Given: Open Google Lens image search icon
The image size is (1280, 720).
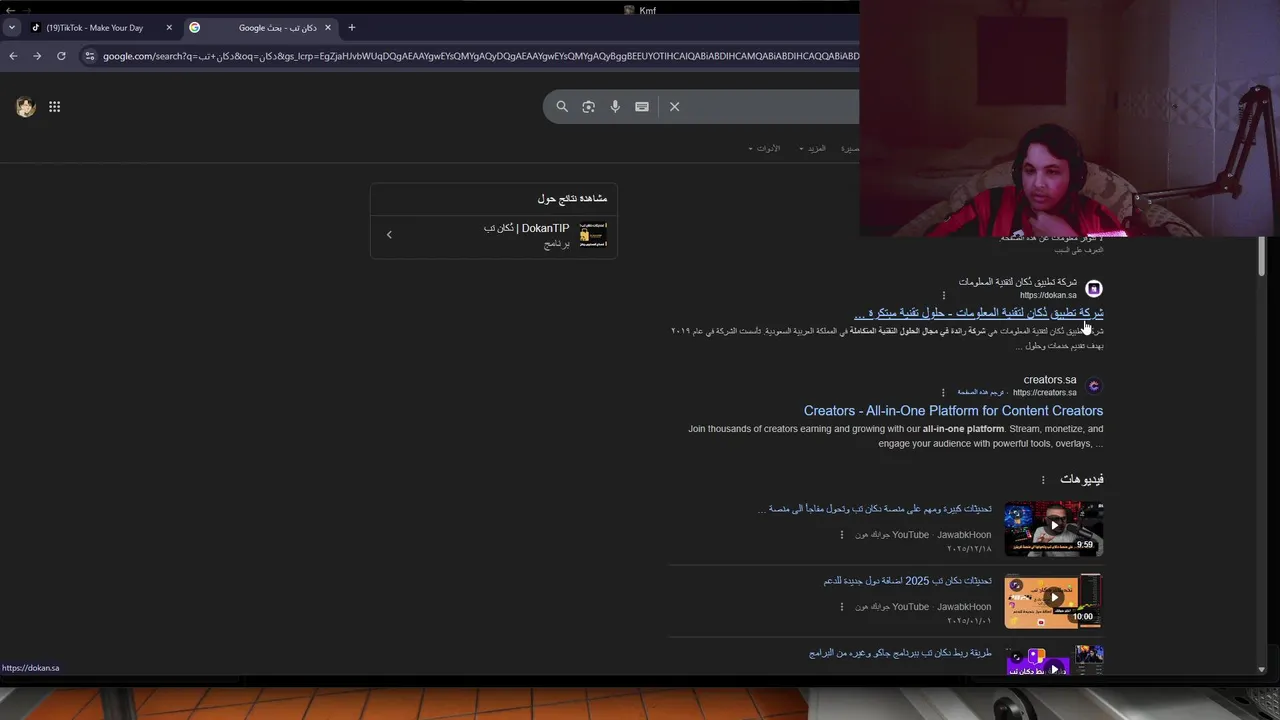Looking at the screenshot, I should 588,107.
